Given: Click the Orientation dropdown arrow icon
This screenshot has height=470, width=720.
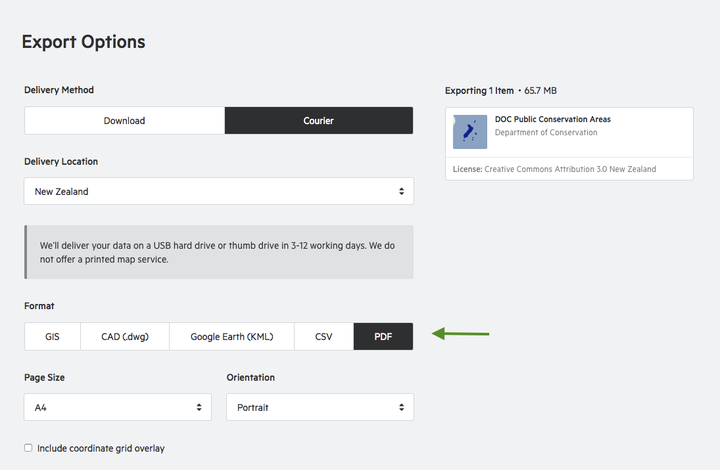Looking at the screenshot, I should pos(401,407).
